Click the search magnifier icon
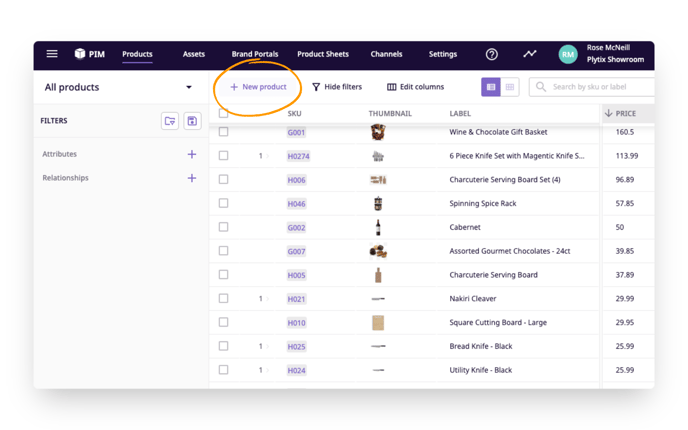The height and width of the screenshot is (430, 688). pyautogui.click(x=541, y=87)
